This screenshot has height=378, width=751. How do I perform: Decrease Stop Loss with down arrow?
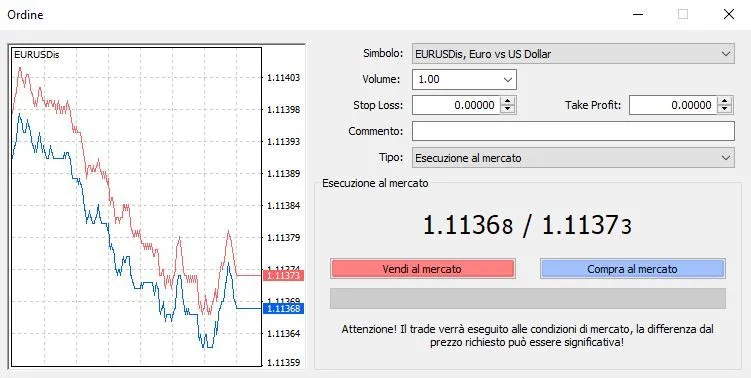508,109
